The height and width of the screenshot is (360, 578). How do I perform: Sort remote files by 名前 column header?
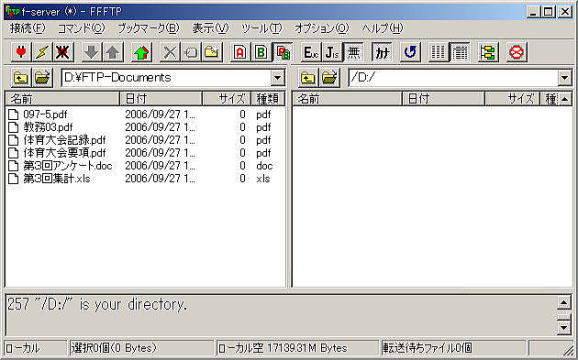347,98
